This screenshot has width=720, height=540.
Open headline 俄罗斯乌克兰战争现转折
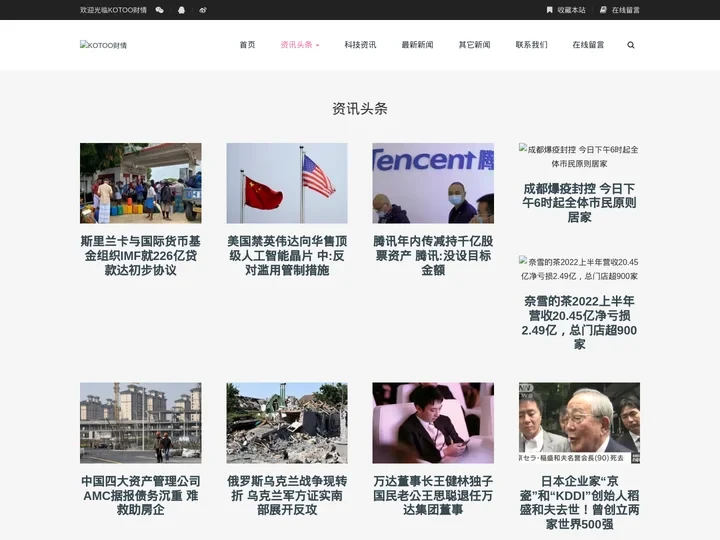[287, 495]
